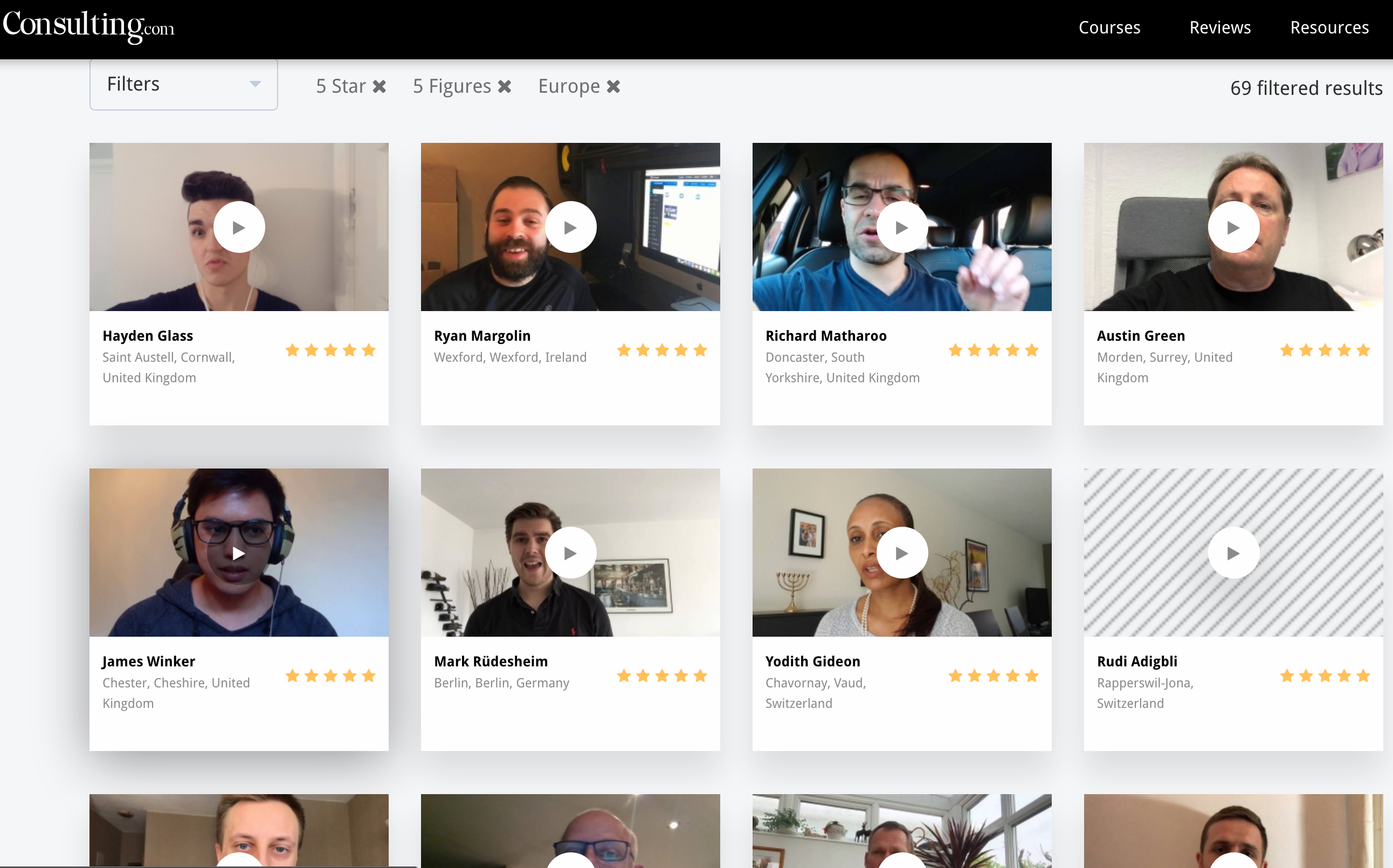Open the Filters dropdown
The width and height of the screenshot is (1393, 868).
coord(184,85)
